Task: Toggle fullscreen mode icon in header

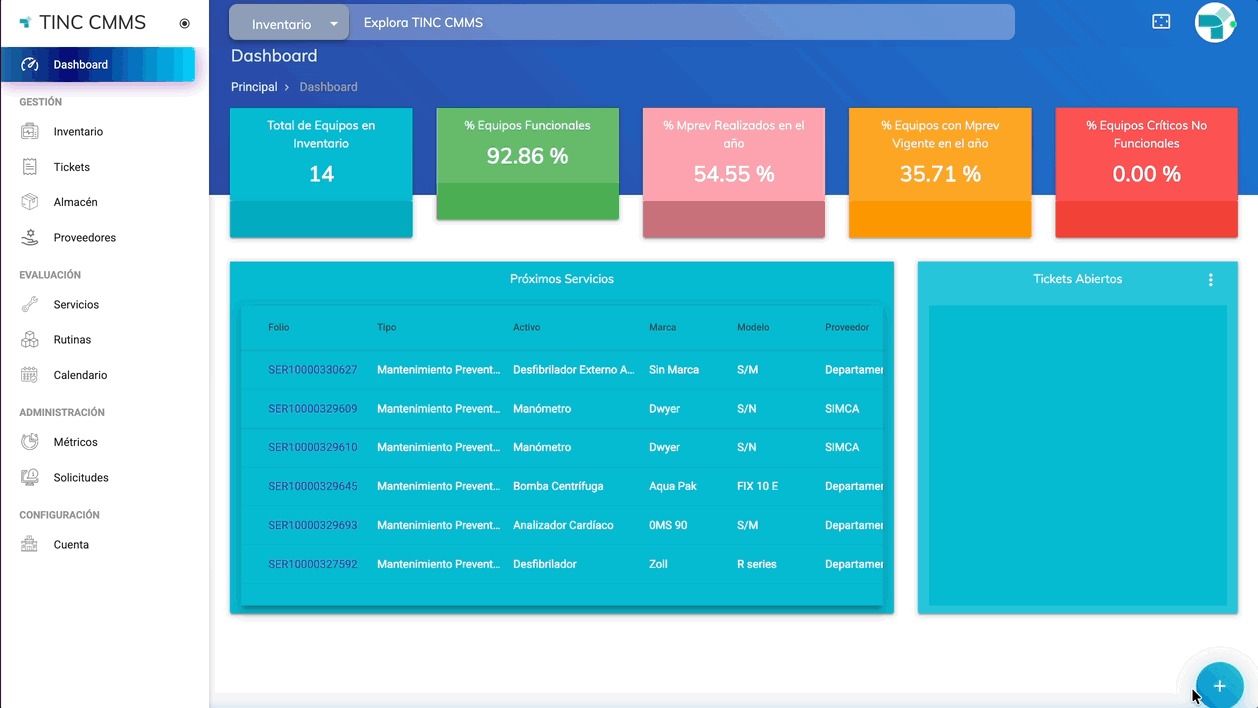Action: point(1161,22)
